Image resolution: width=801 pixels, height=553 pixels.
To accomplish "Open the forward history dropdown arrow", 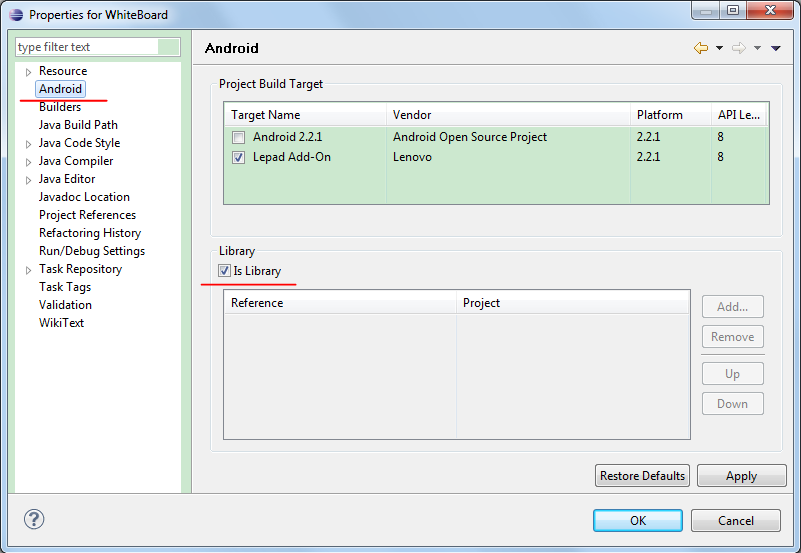I will (758, 48).
